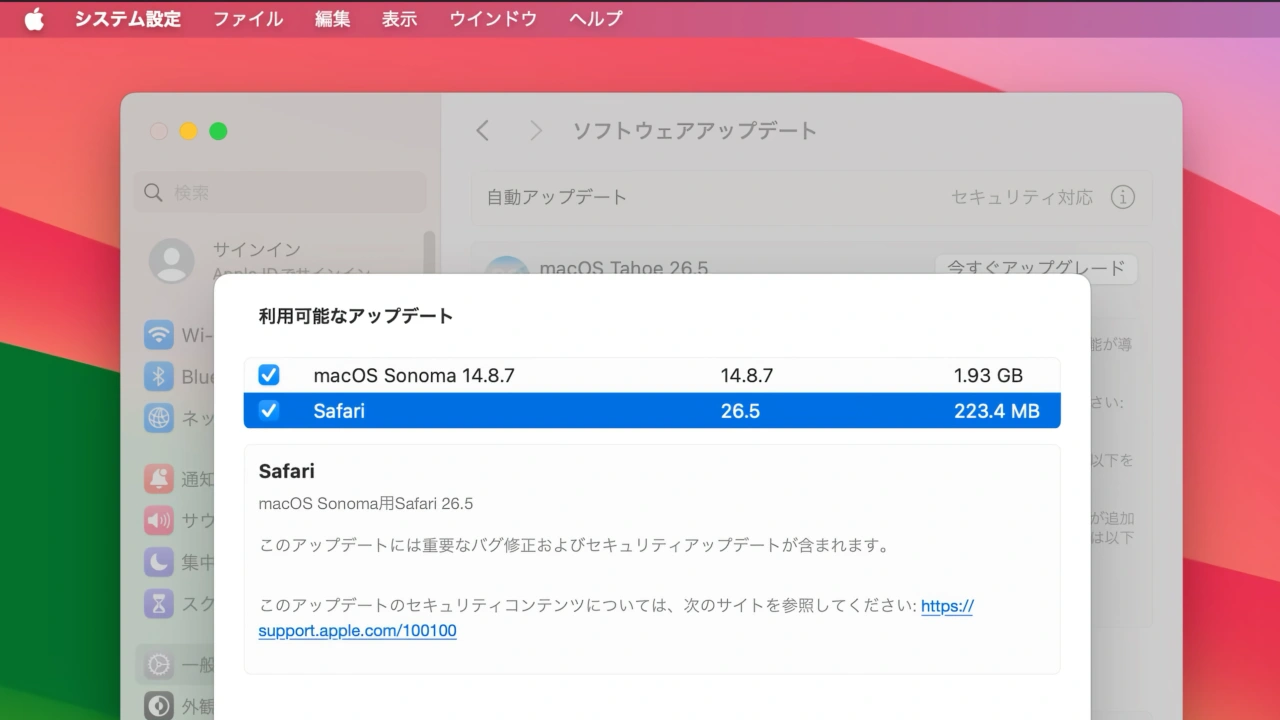Go forward with the right chevron

[x=536, y=131]
